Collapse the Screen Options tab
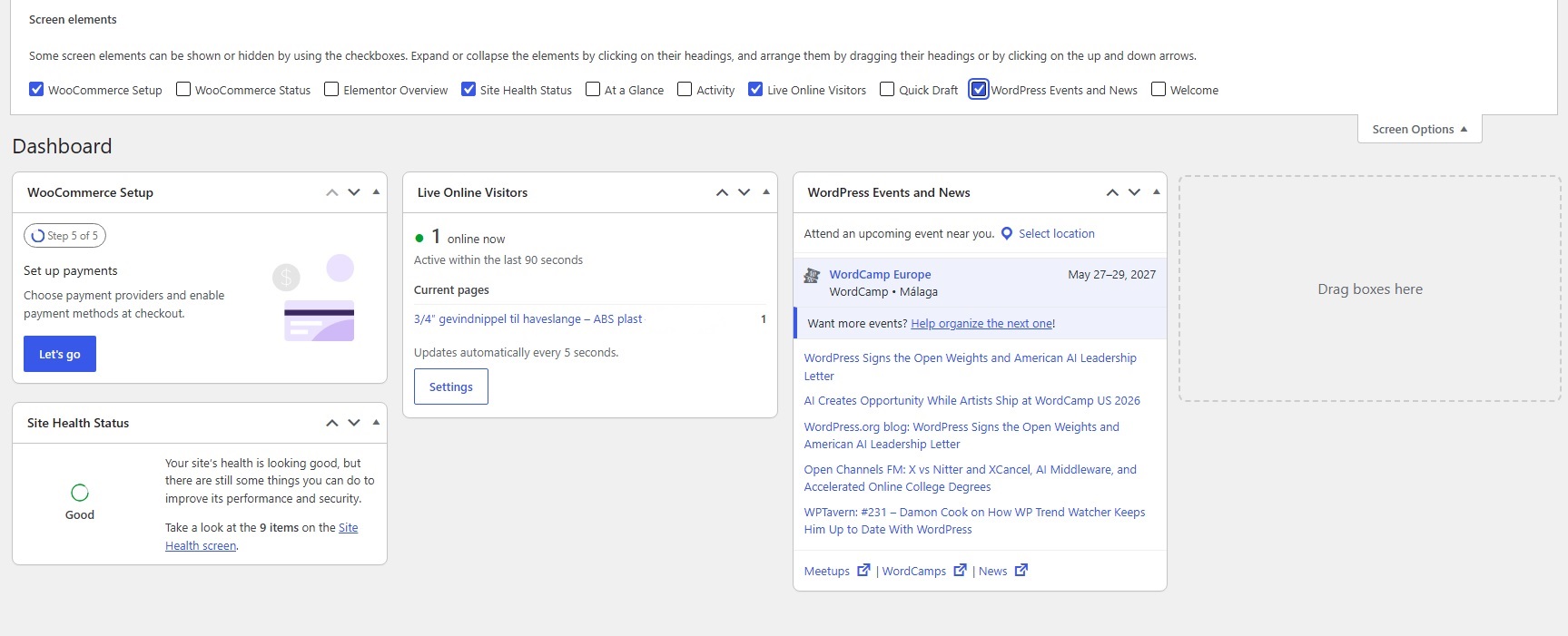The height and width of the screenshot is (636, 1568). pos(1420,129)
